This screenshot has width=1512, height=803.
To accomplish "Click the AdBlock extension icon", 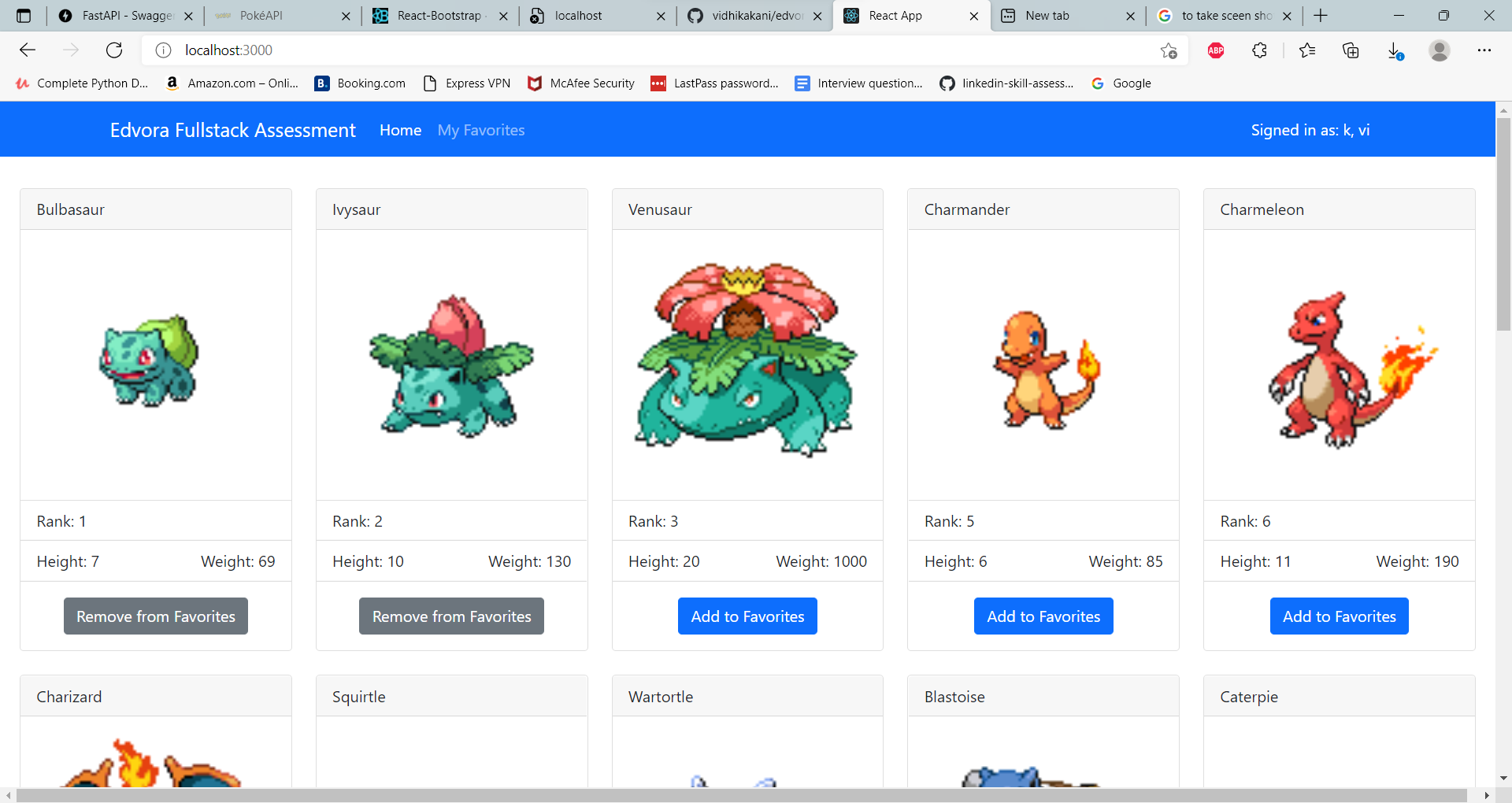I will pyautogui.click(x=1214, y=50).
